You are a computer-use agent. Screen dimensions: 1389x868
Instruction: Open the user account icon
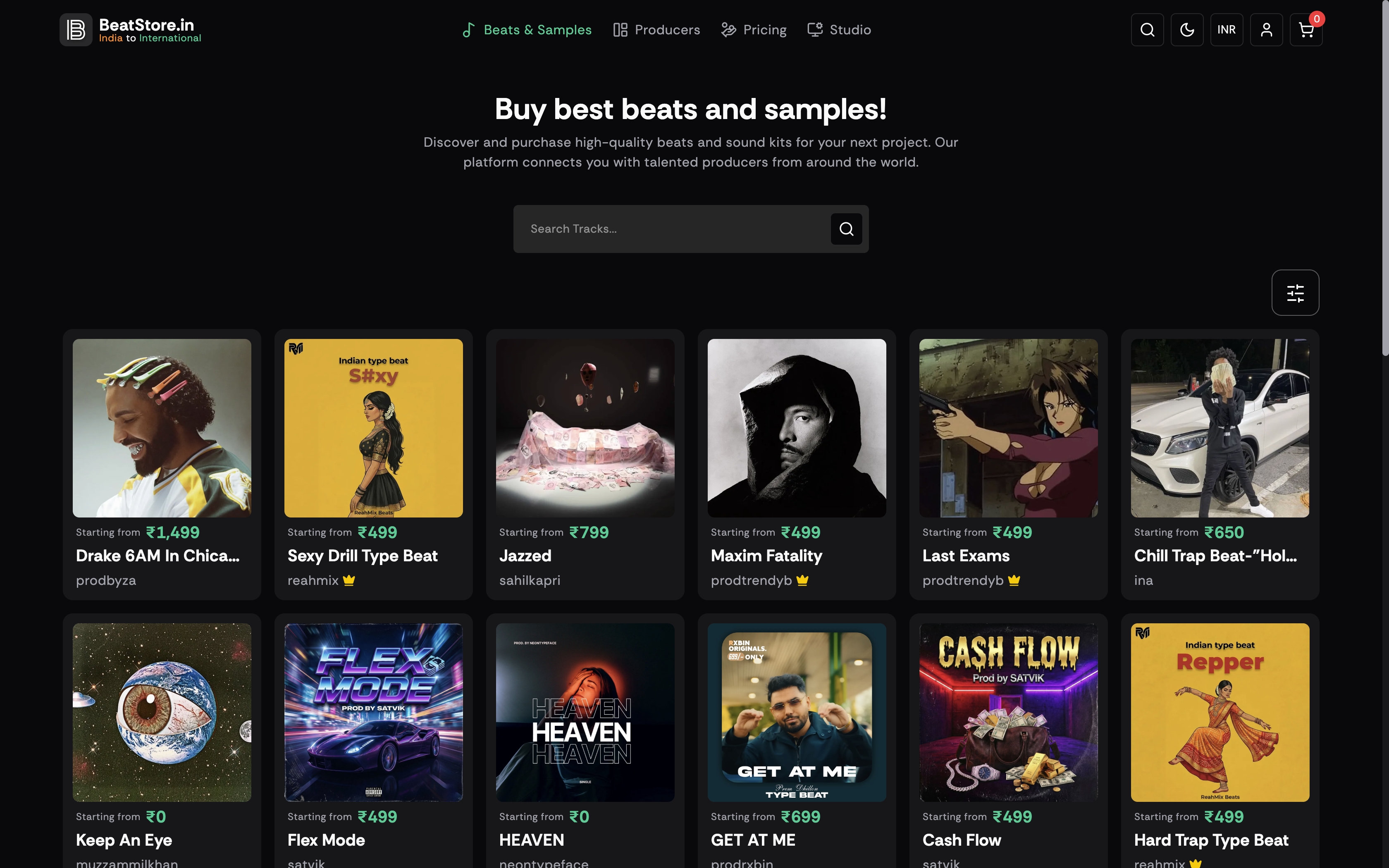[1265, 30]
